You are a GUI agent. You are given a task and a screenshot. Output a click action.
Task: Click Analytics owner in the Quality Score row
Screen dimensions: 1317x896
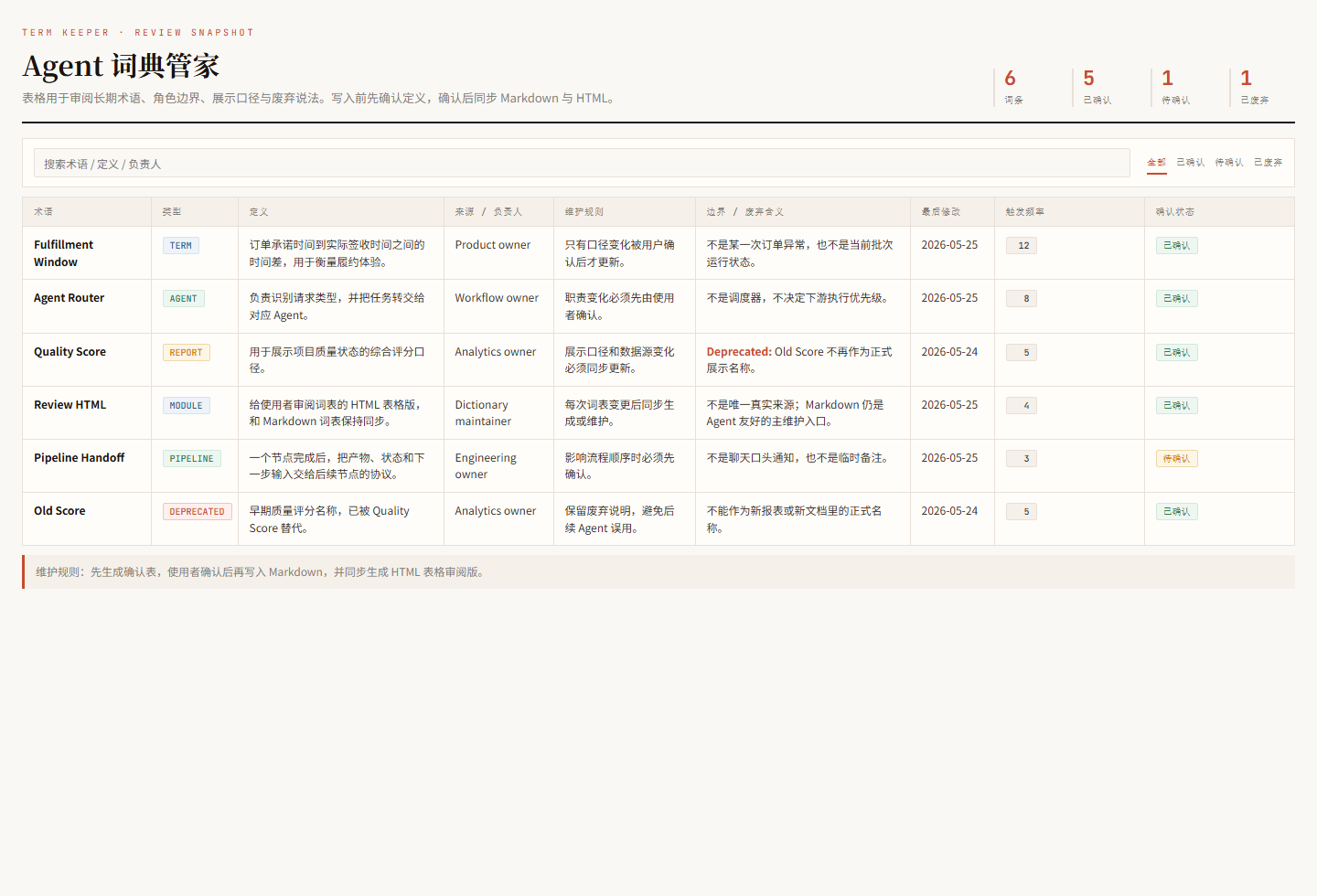496,352
